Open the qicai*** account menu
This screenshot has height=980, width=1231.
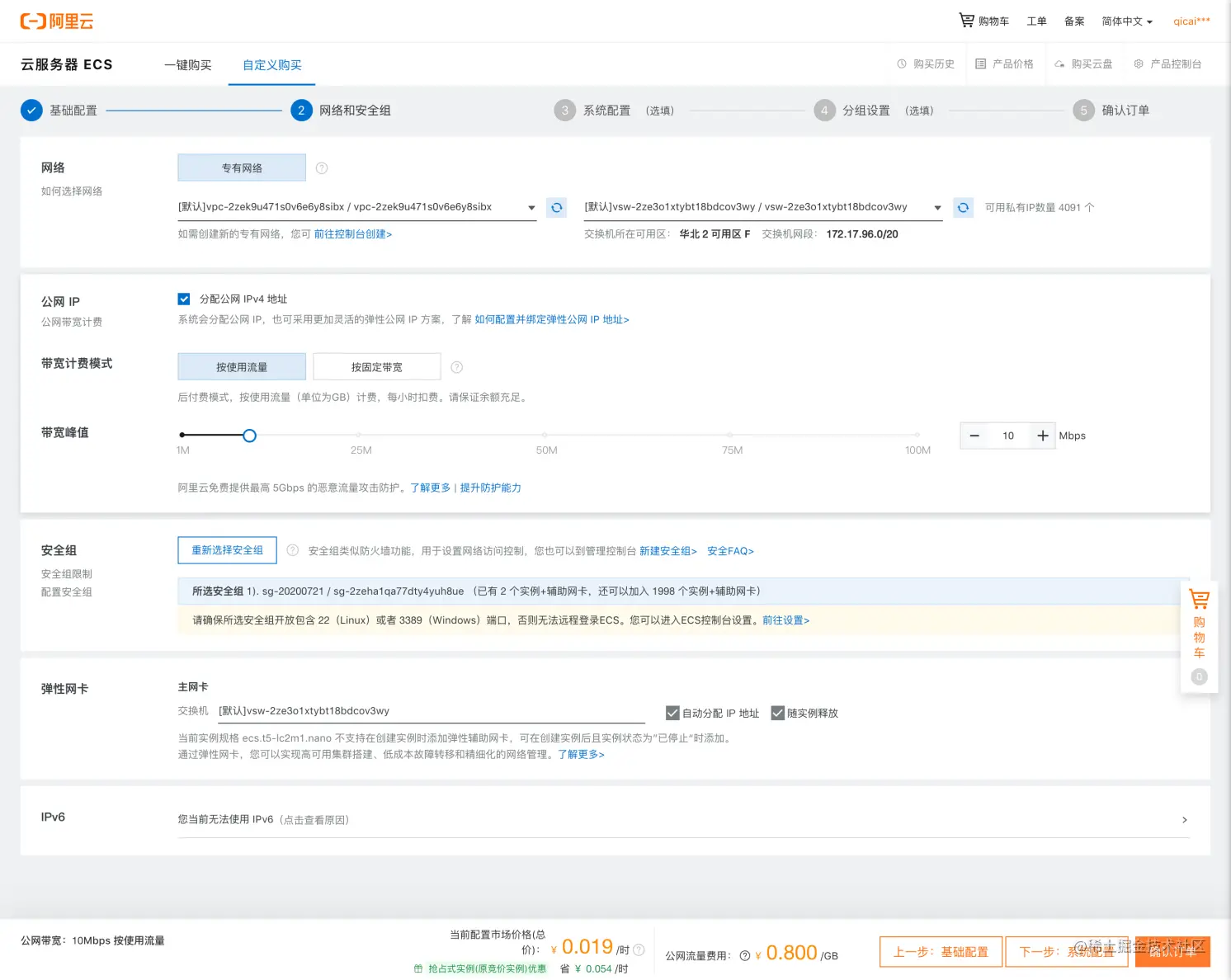coord(1191,21)
